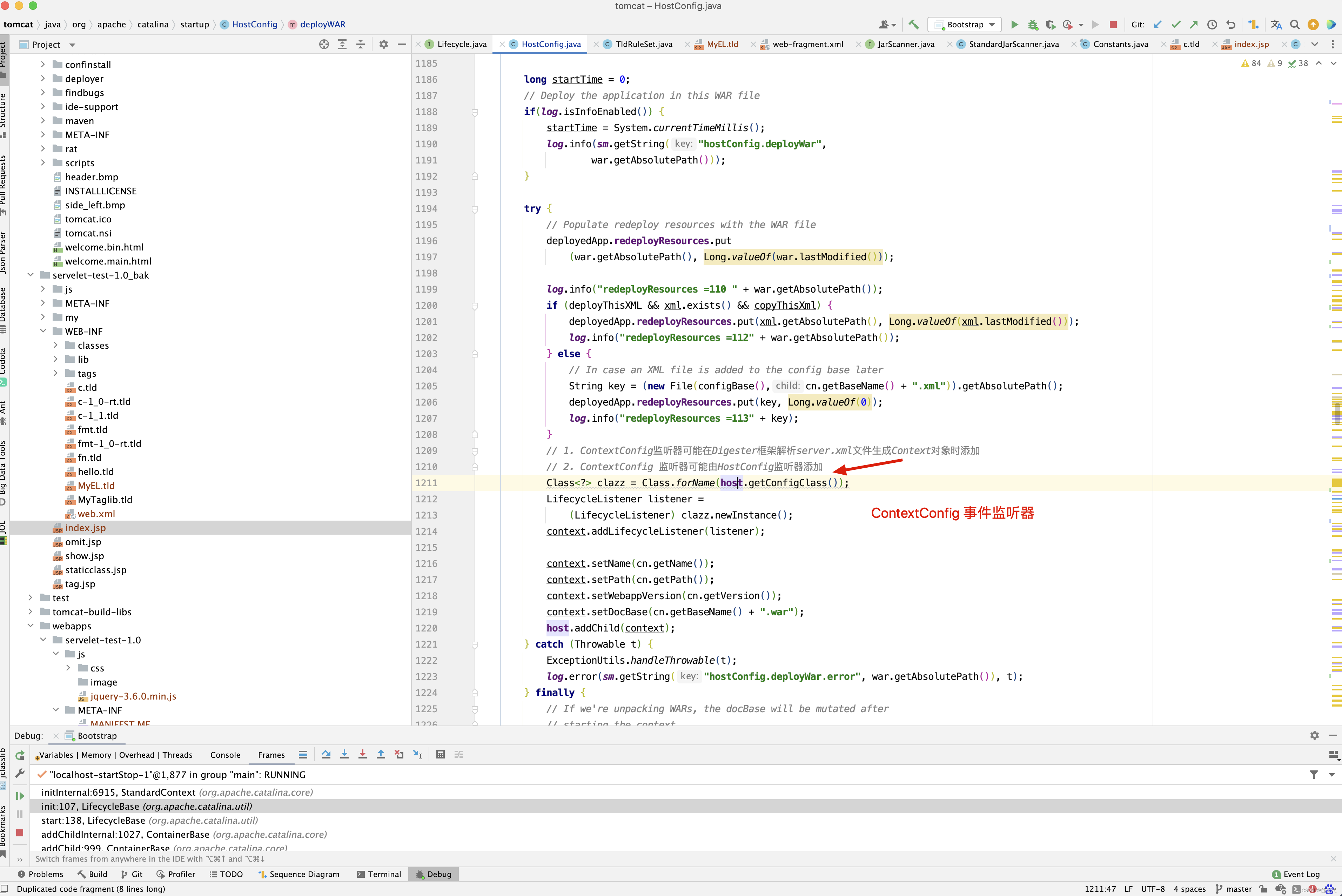Viewport: 1342px width, 896px height.
Task: Click Expand All icon in Project panel
Action: coord(342,45)
